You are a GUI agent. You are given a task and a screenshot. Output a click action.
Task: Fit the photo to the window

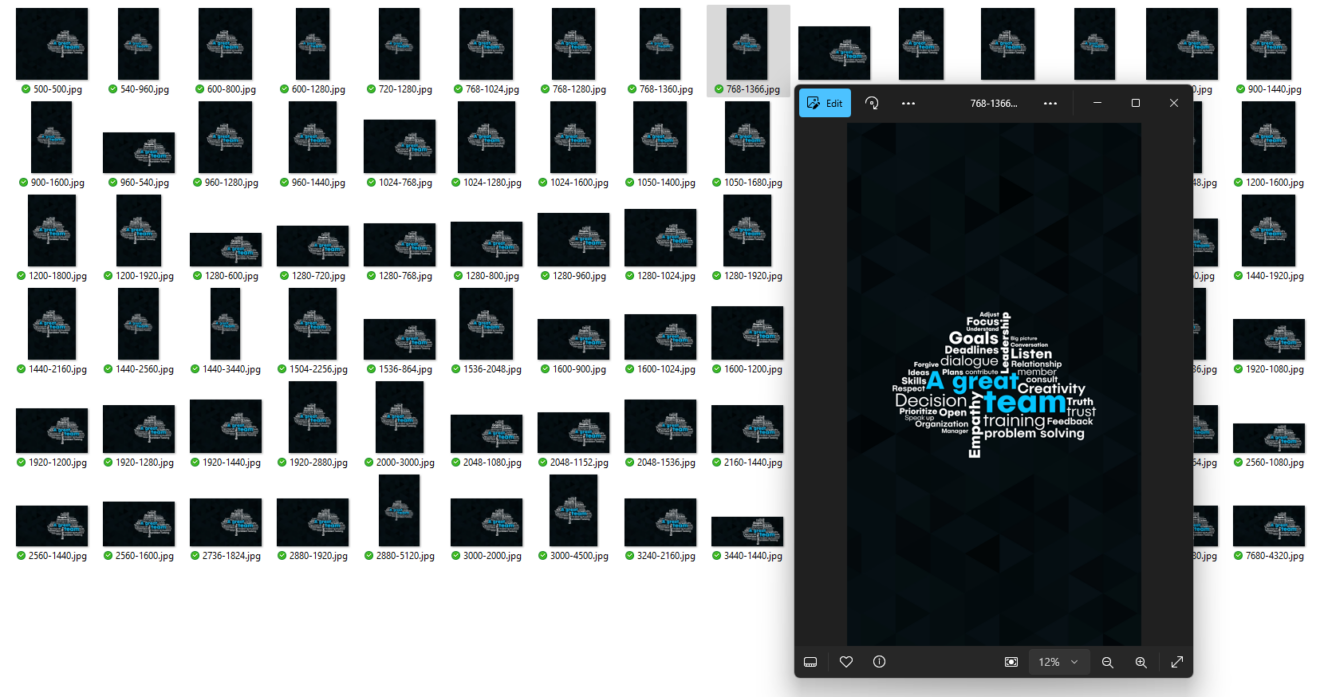coord(1010,661)
